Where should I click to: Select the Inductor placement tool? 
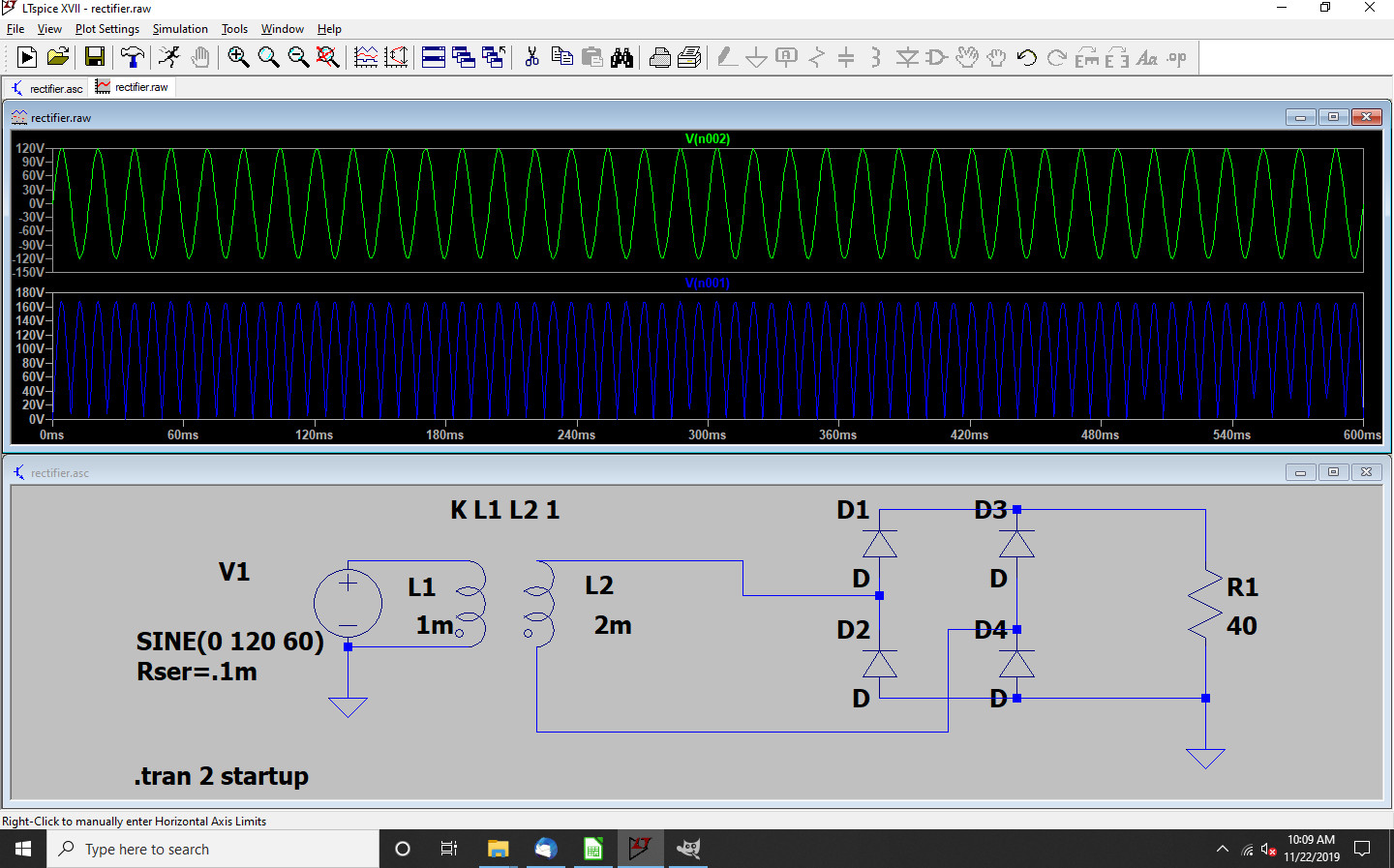874,57
